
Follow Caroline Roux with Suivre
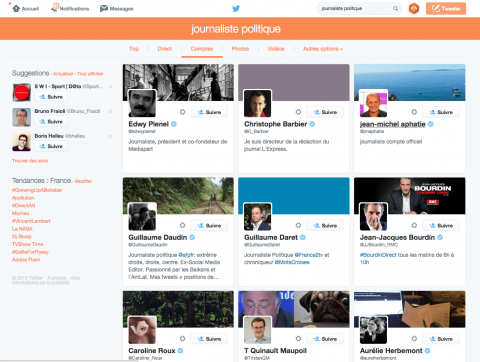pyautogui.click(x=209, y=339)
